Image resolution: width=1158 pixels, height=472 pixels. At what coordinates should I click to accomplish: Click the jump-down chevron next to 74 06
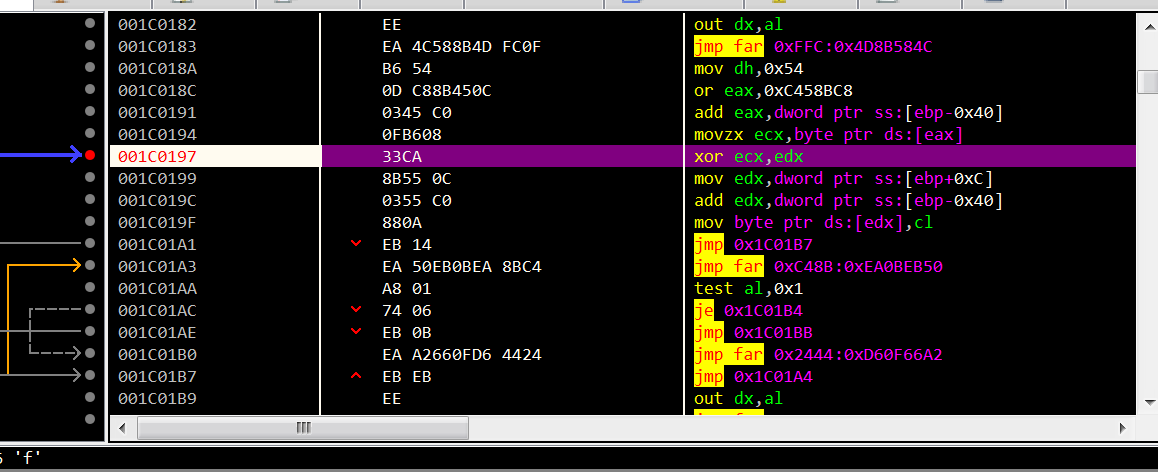coord(357,309)
